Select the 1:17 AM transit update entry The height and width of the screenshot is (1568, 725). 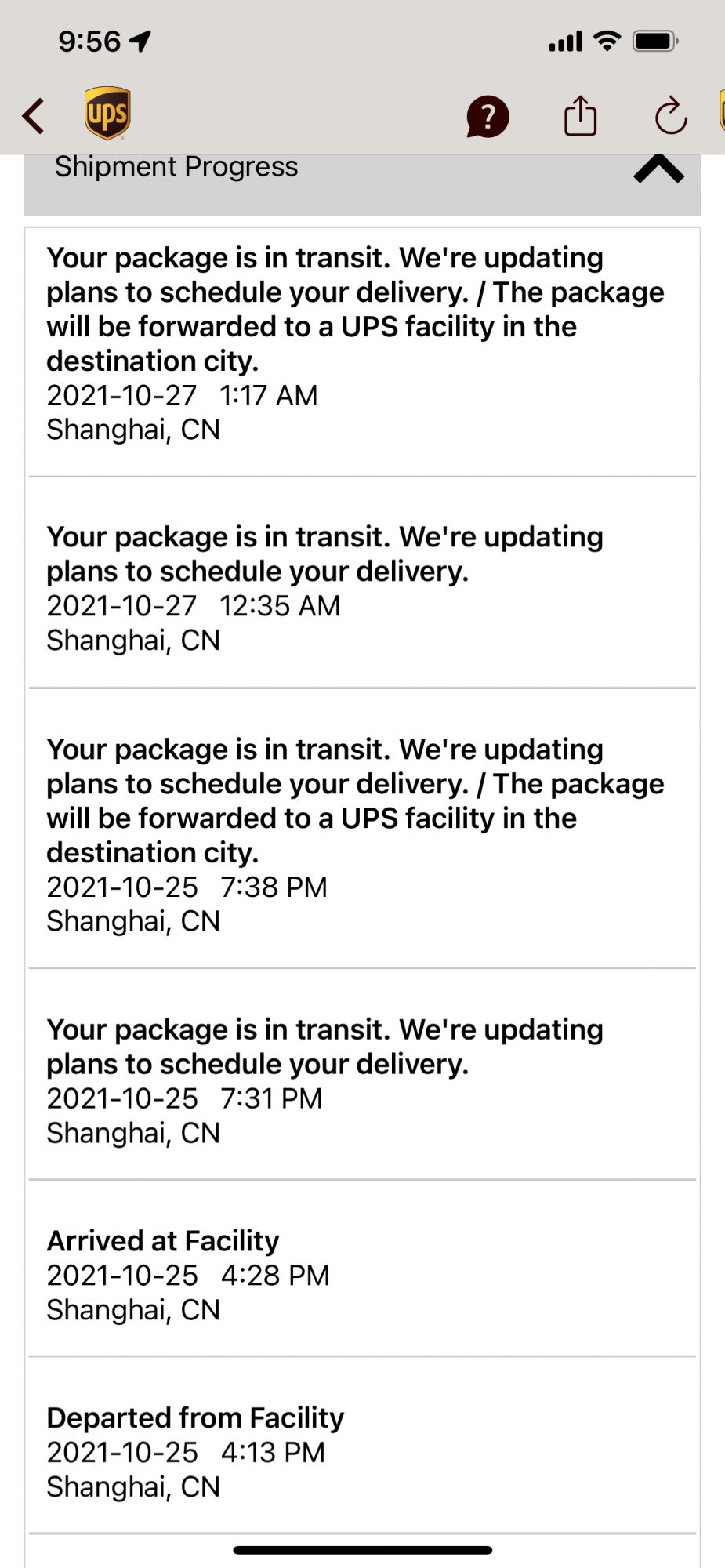(x=362, y=352)
